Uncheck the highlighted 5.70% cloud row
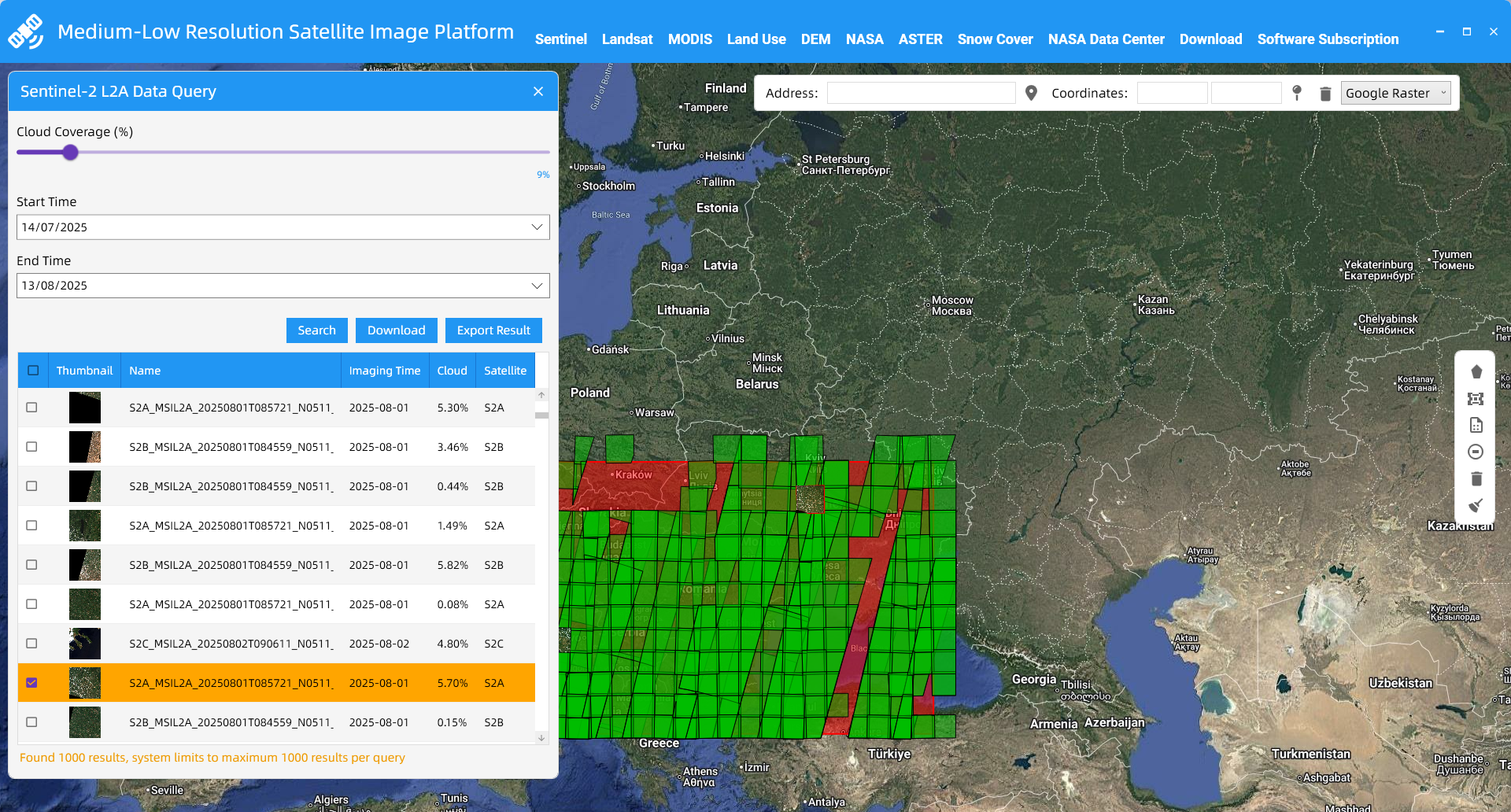1511x812 pixels. 31,683
